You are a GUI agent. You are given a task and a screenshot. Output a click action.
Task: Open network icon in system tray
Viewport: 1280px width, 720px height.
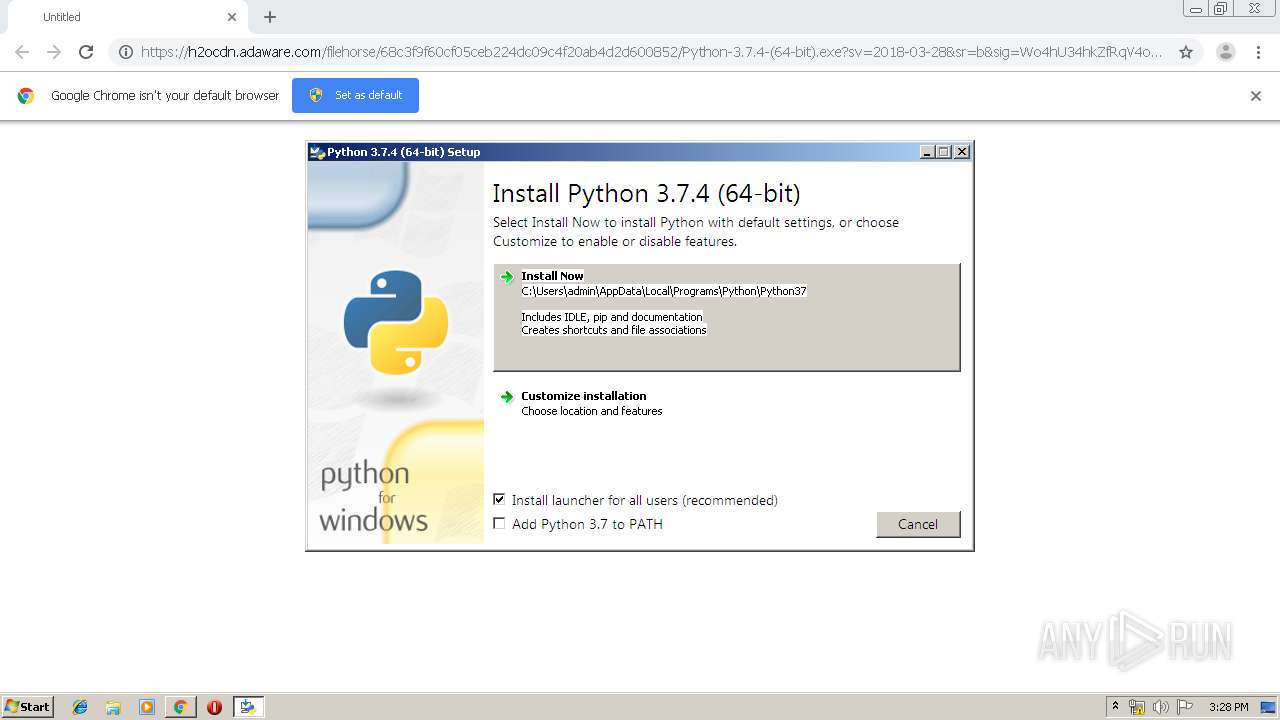tap(1137, 707)
